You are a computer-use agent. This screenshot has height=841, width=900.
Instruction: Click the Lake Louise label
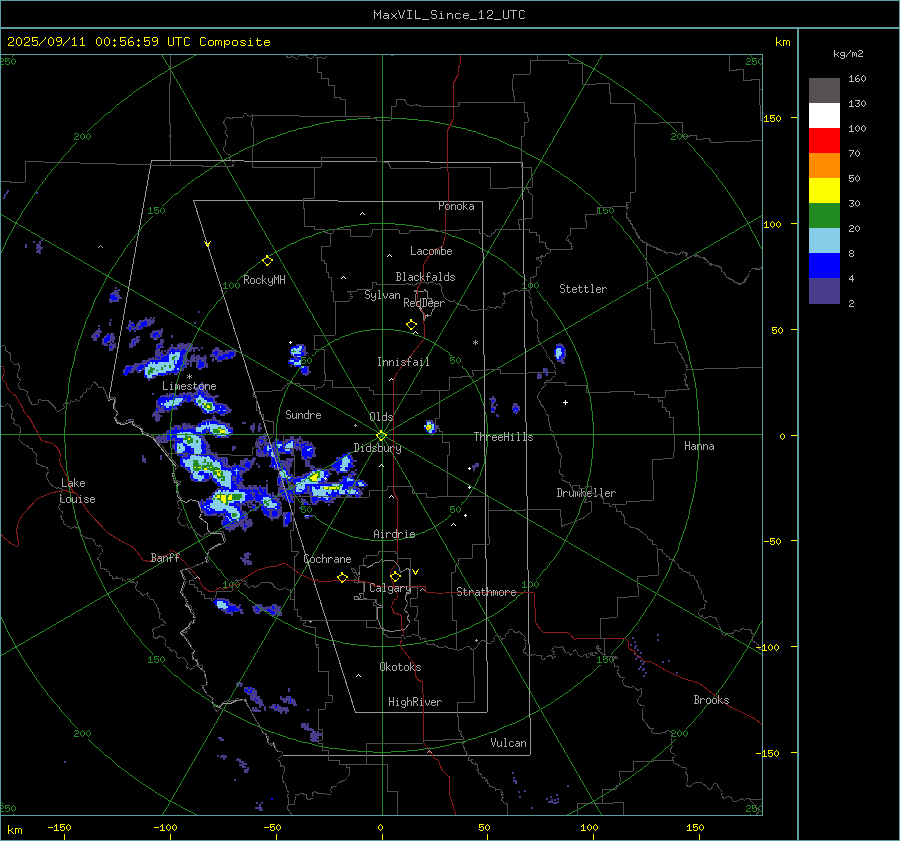point(77,491)
